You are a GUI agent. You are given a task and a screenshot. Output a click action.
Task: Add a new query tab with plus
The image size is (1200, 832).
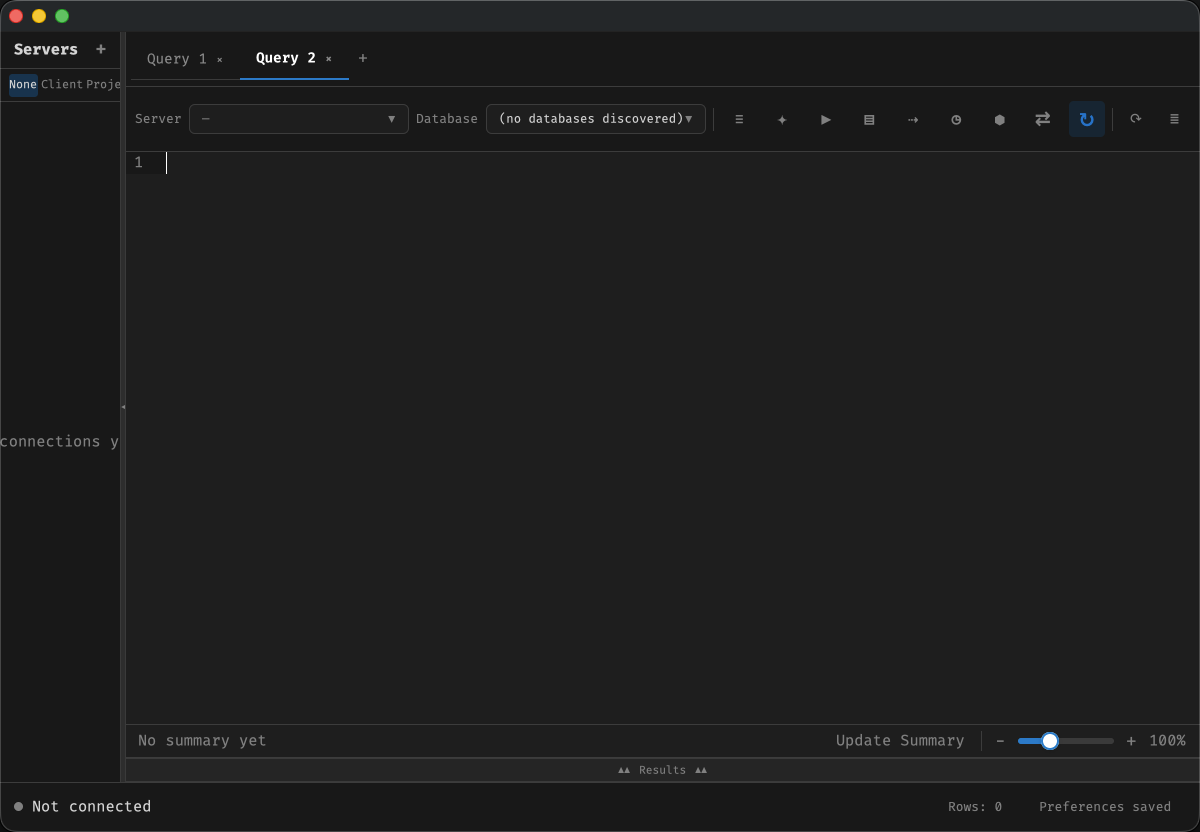tap(363, 58)
